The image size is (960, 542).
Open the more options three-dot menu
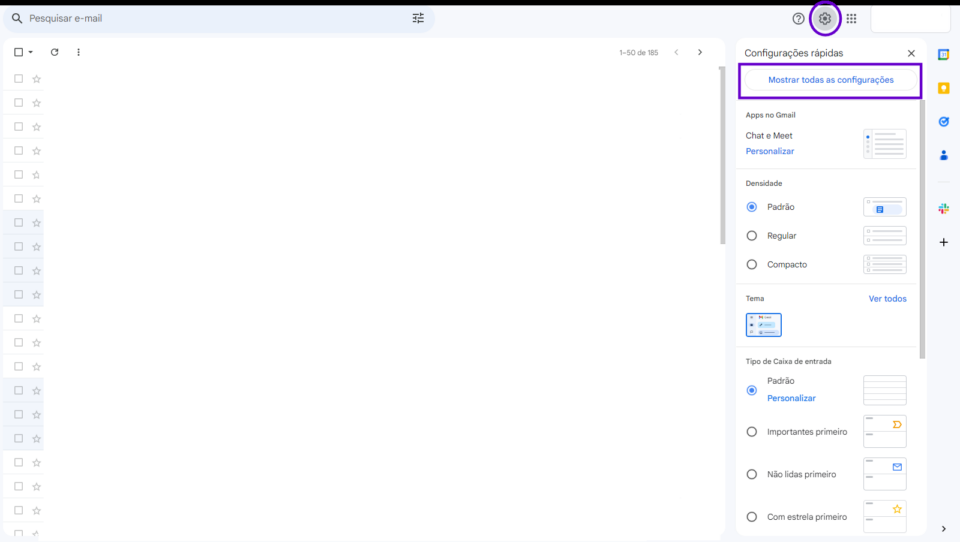point(78,52)
